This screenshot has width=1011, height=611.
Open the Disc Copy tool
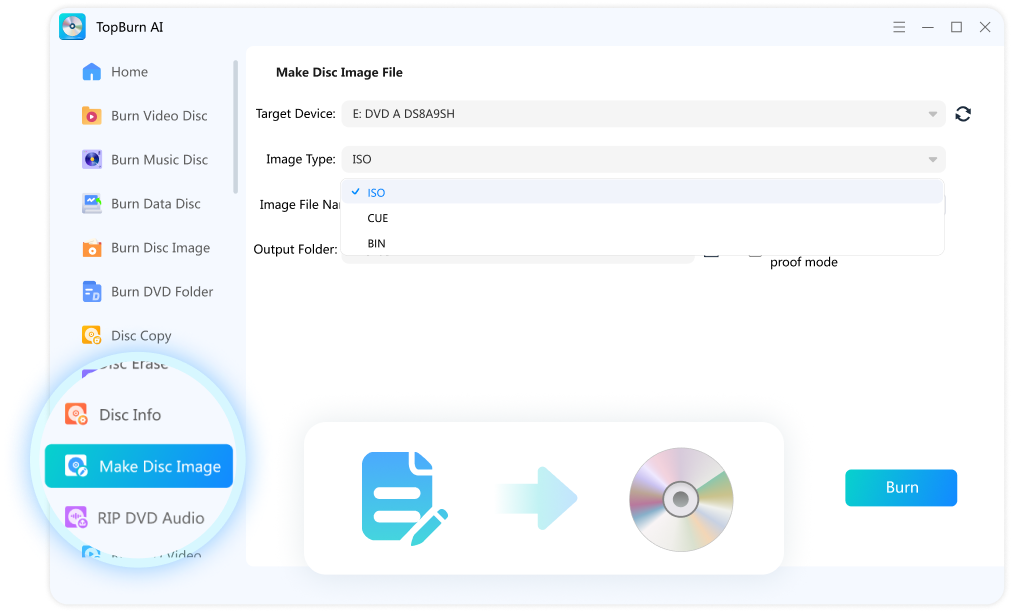141,336
